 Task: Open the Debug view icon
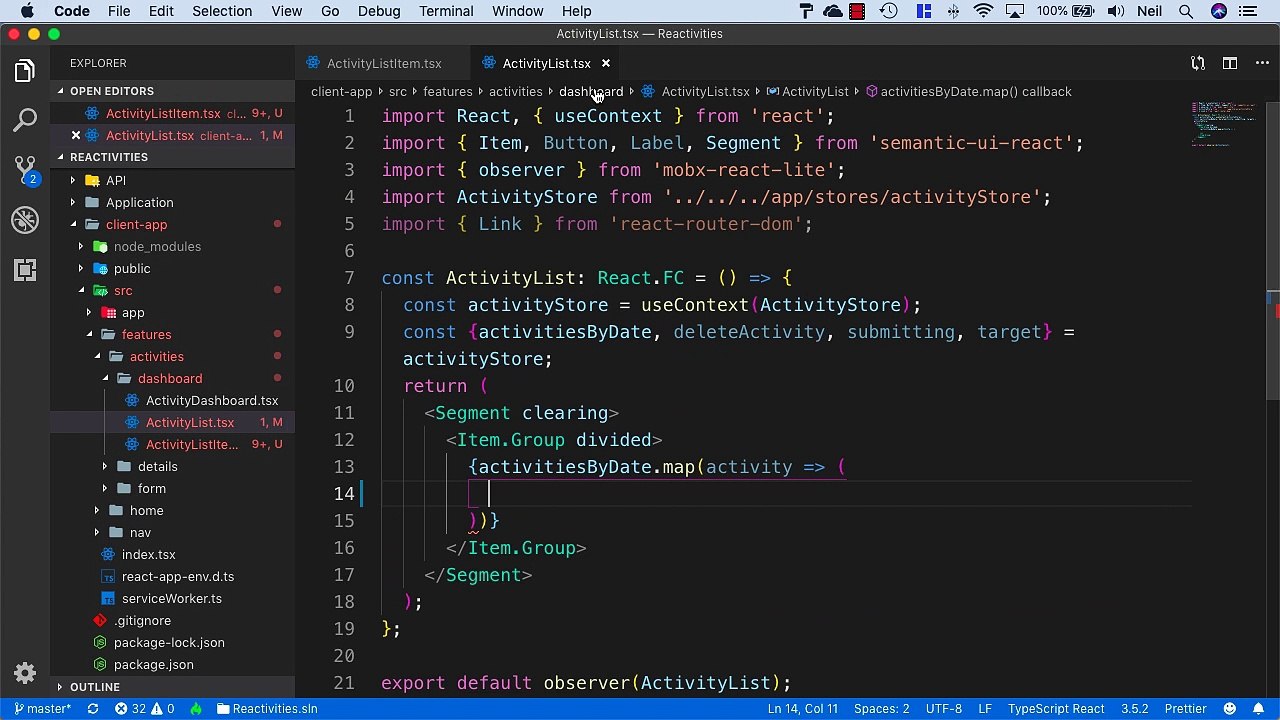coord(25,219)
